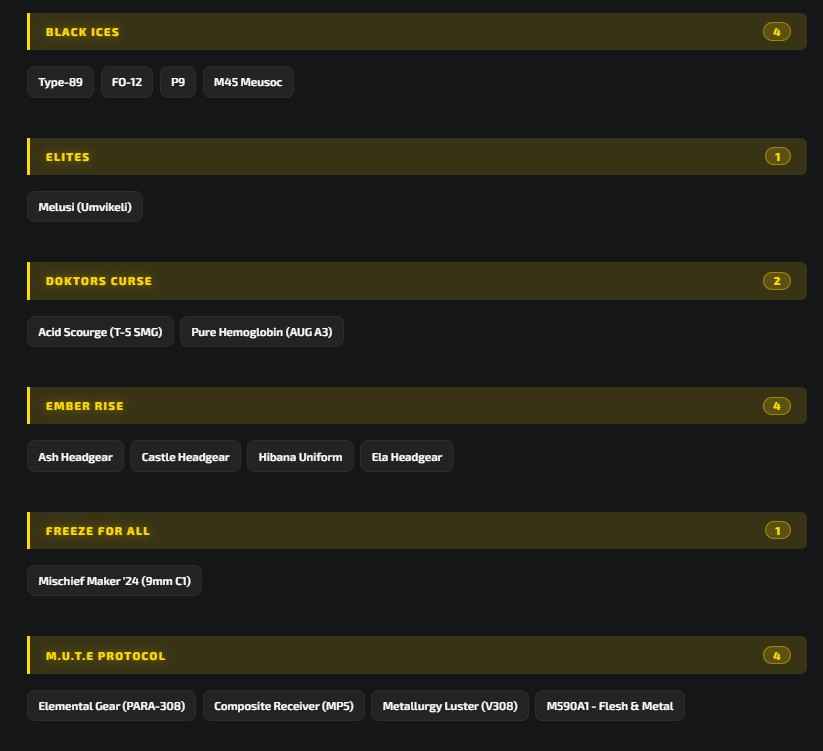The width and height of the screenshot is (823, 751).
Task: Click Pure Hemoglobin (AUG A3) tag
Action: coord(261,332)
